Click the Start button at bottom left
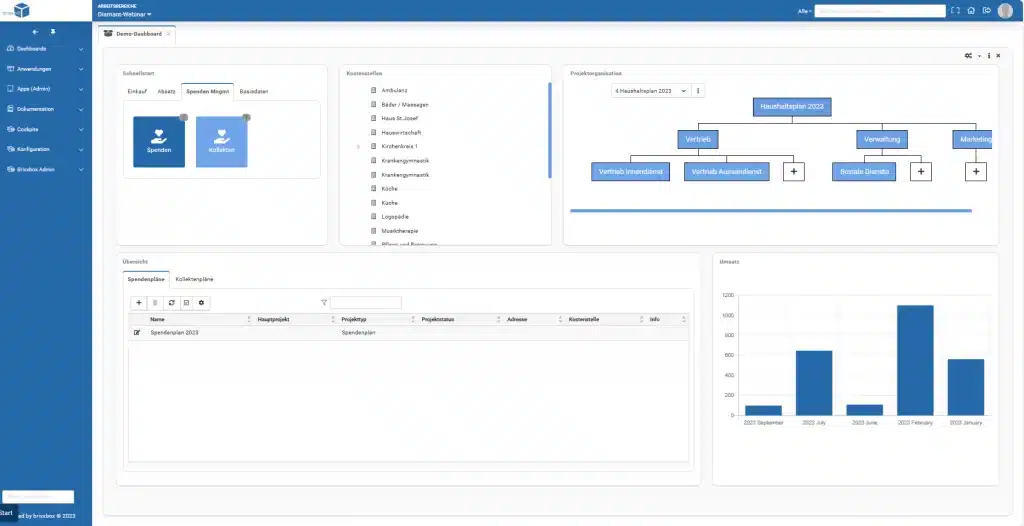1024x526 pixels. 8,513
